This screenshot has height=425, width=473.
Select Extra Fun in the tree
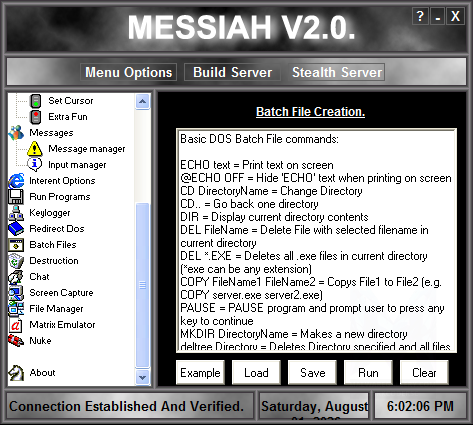pos(68,117)
